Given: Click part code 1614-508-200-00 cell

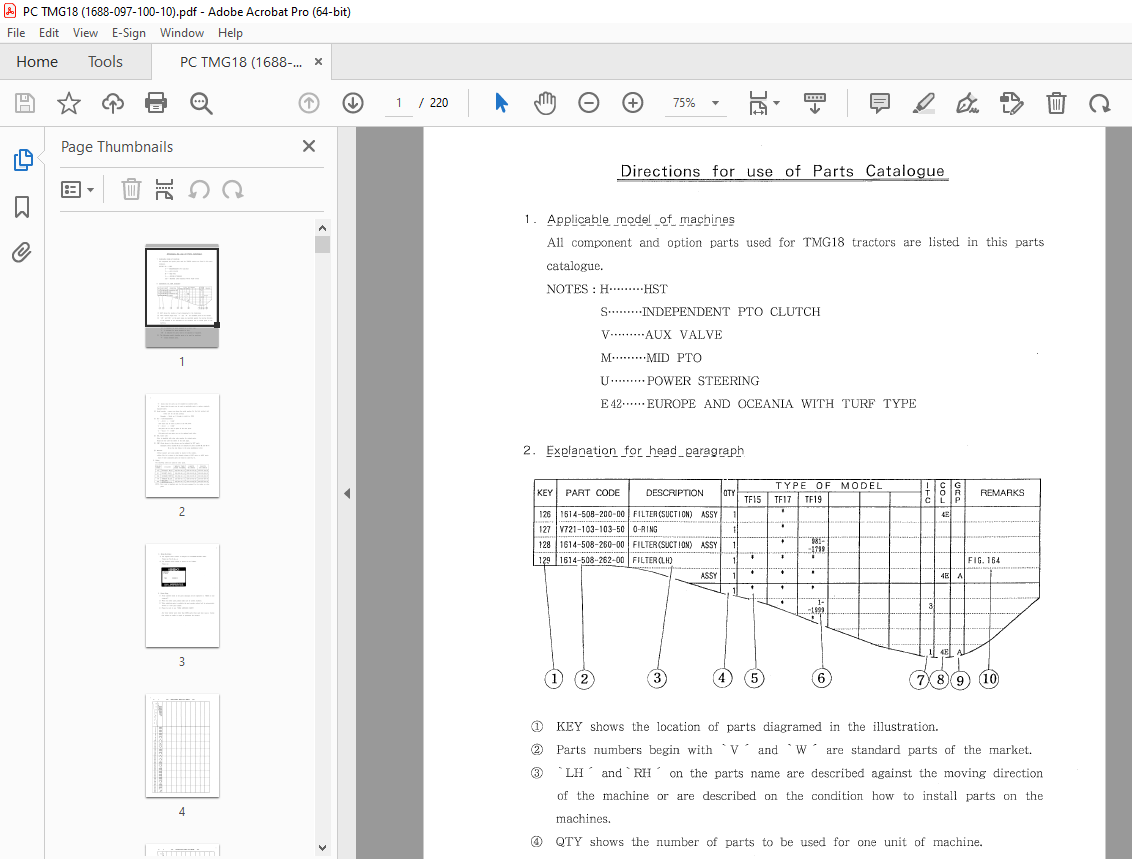Looking at the screenshot, I should pyautogui.click(x=592, y=515).
